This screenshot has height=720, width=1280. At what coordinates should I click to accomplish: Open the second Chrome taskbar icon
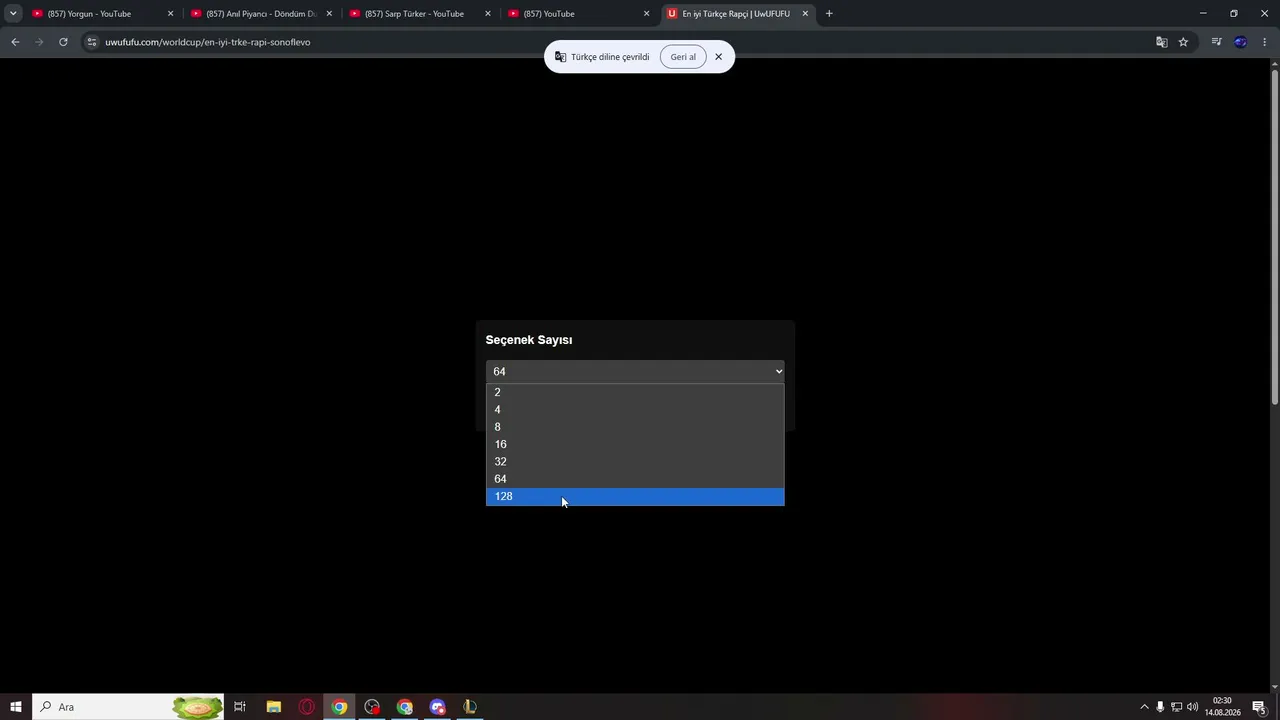pos(404,707)
